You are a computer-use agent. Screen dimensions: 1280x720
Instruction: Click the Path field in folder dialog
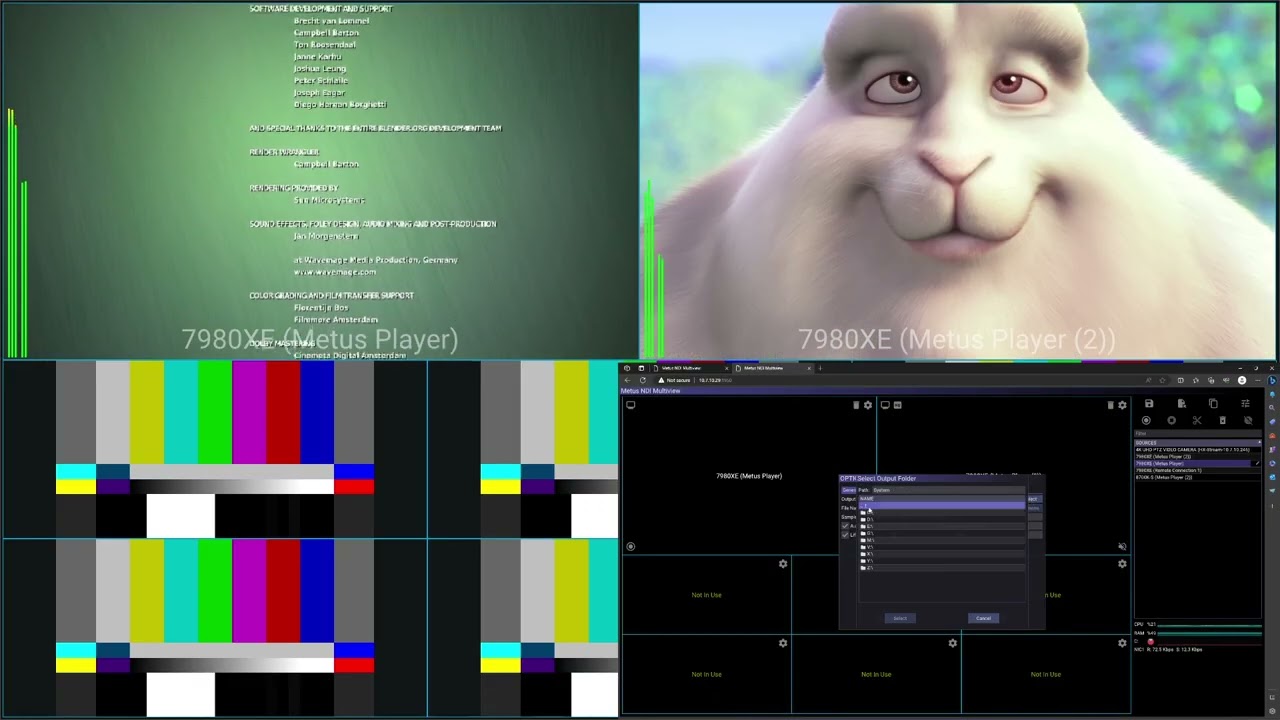pyautogui.click(x=949, y=490)
